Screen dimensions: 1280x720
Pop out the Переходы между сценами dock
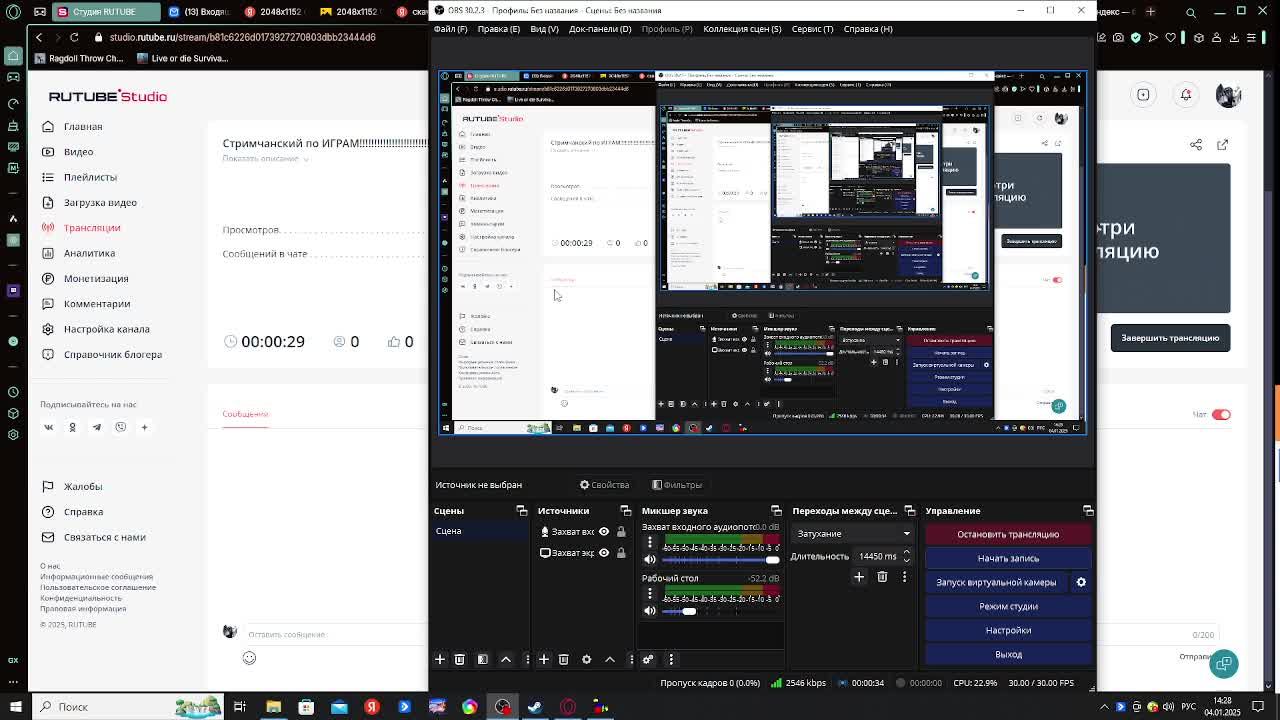tap(909, 511)
